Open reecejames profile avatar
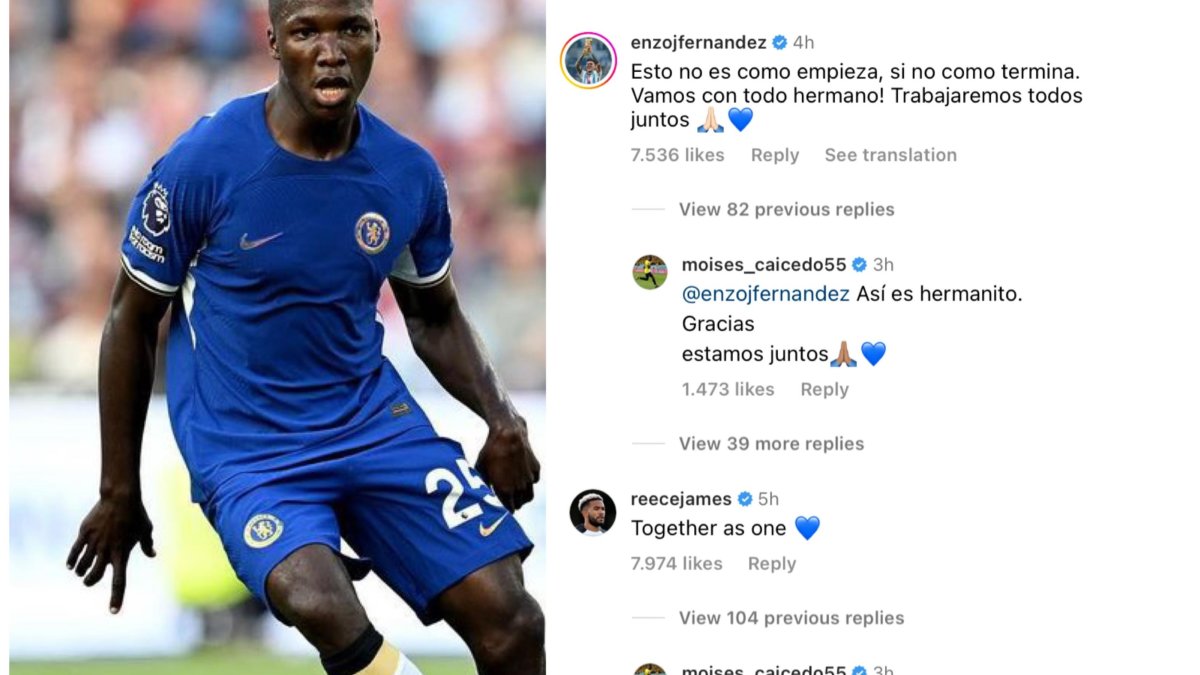This screenshot has width=1200, height=675. tap(592, 513)
